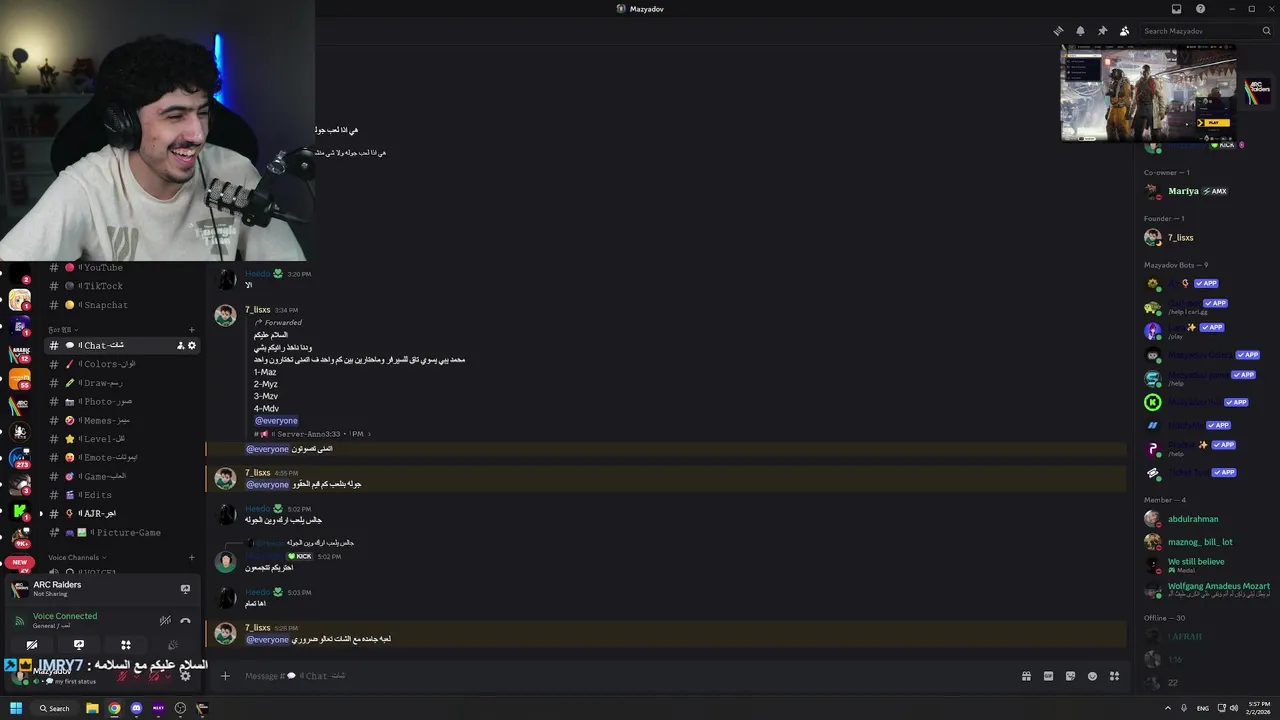Collapse the For All category header
Image resolution: width=1280 pixels, height=720 pixels.
(x=63, y=329)
